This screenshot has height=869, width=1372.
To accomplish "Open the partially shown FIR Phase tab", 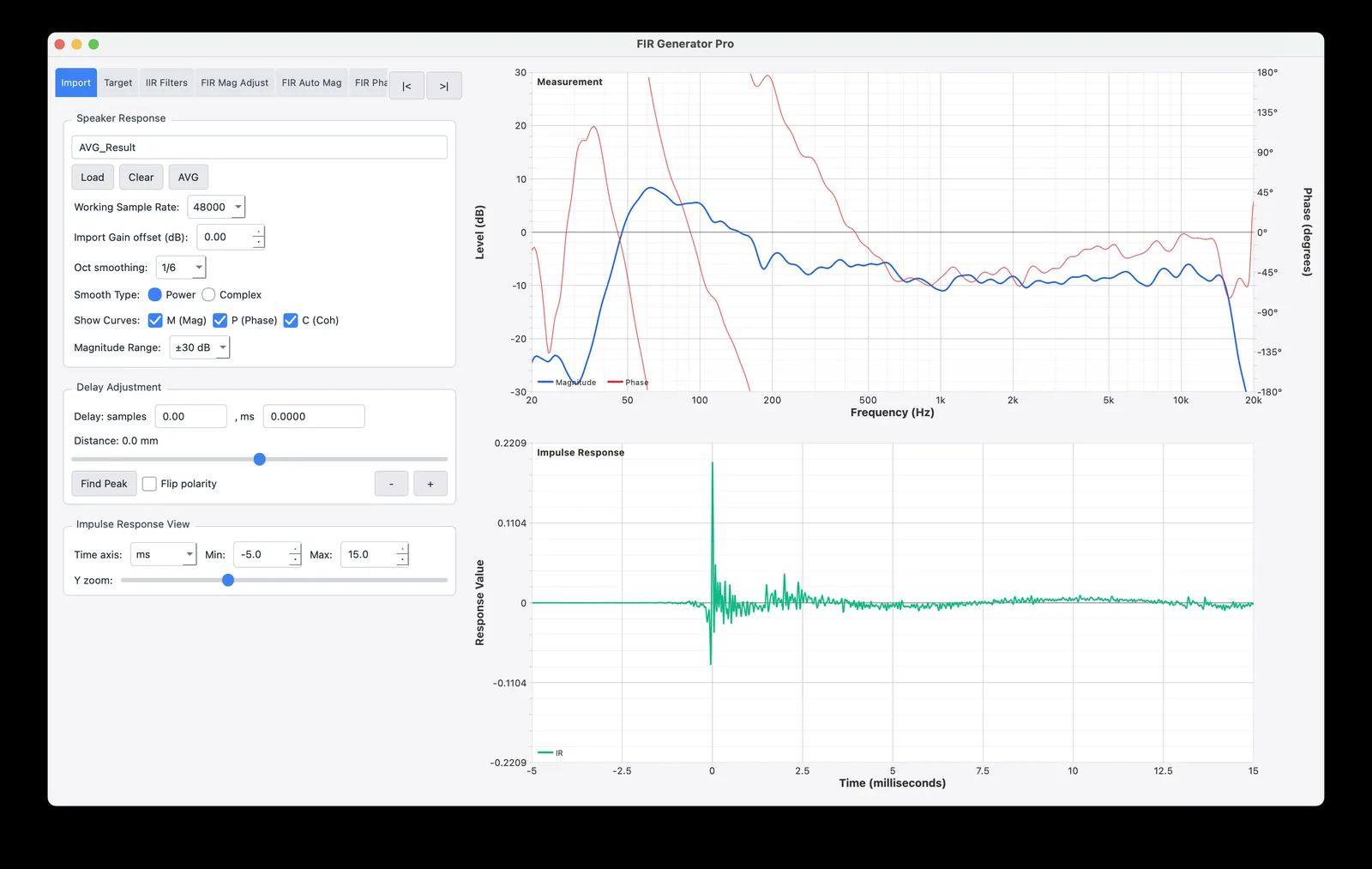I will pyautogui.click(x=370, y=82).
